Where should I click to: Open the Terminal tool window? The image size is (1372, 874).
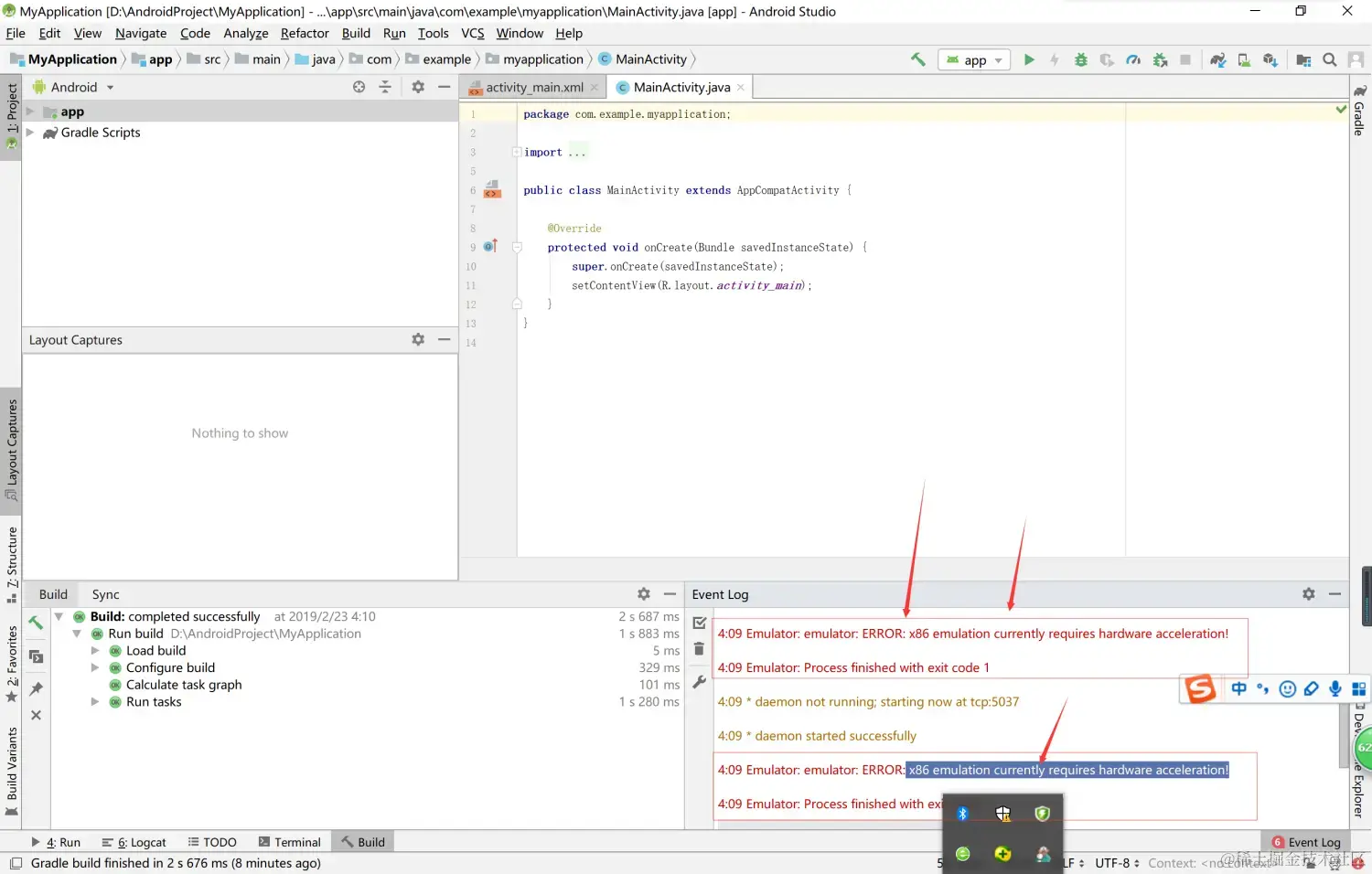point(290,842)
